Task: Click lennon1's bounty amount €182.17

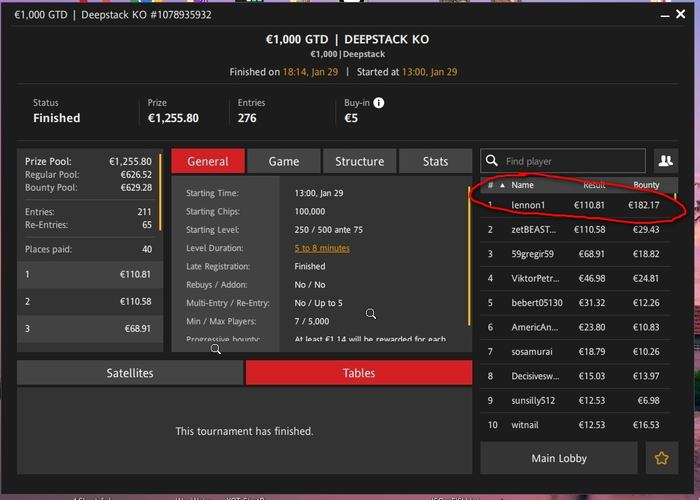Action: [644, 205]
